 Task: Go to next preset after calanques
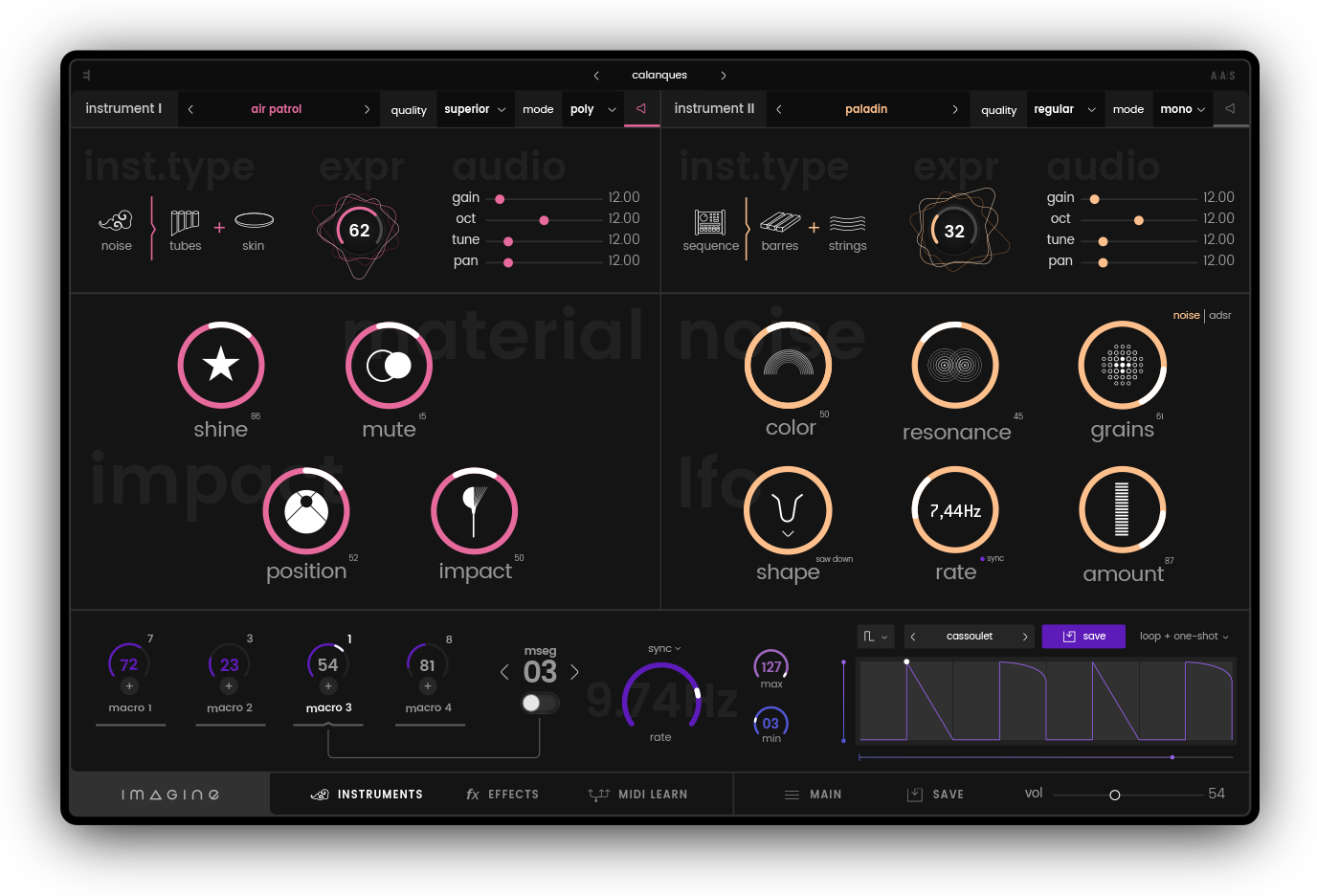tap(724, 76)
